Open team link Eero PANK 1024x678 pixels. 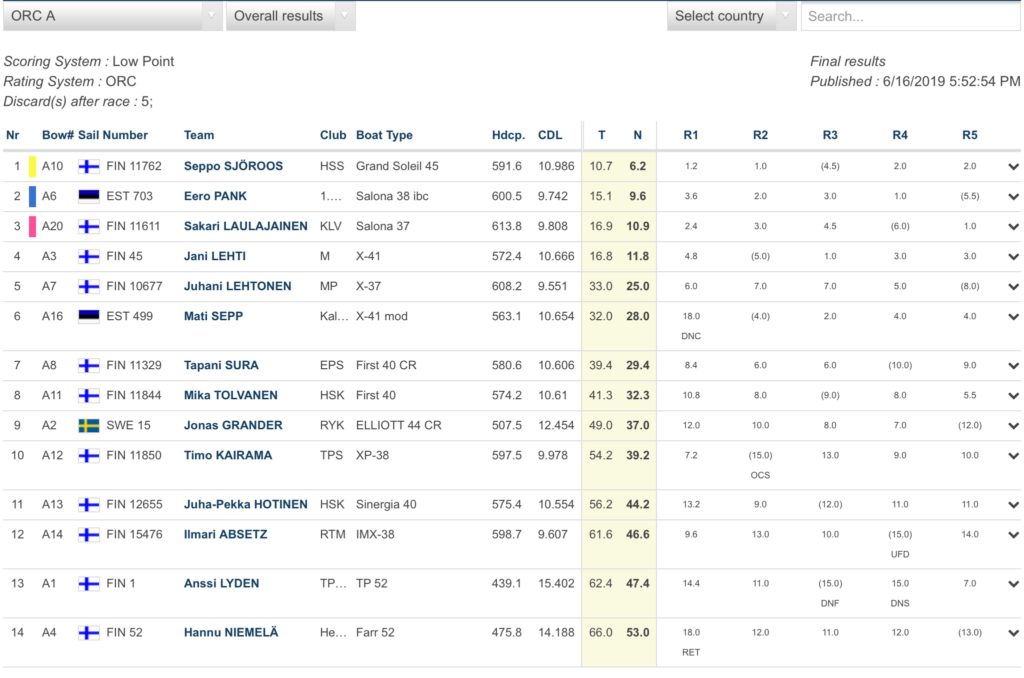point(215,196)
